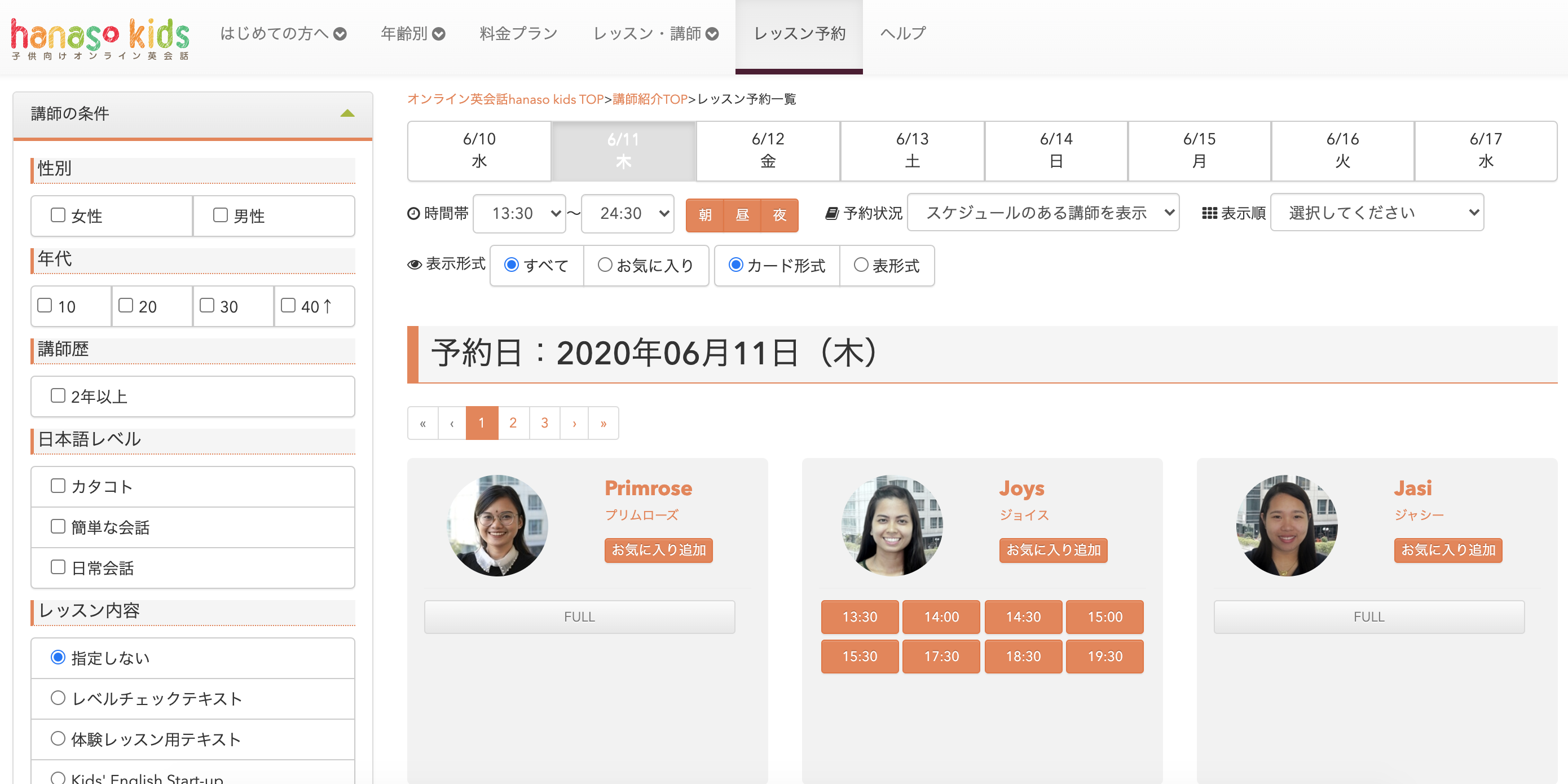Enable the 2年以上 experience checkbox
The height and width of the screenshot is (784, 1568).
59,395
